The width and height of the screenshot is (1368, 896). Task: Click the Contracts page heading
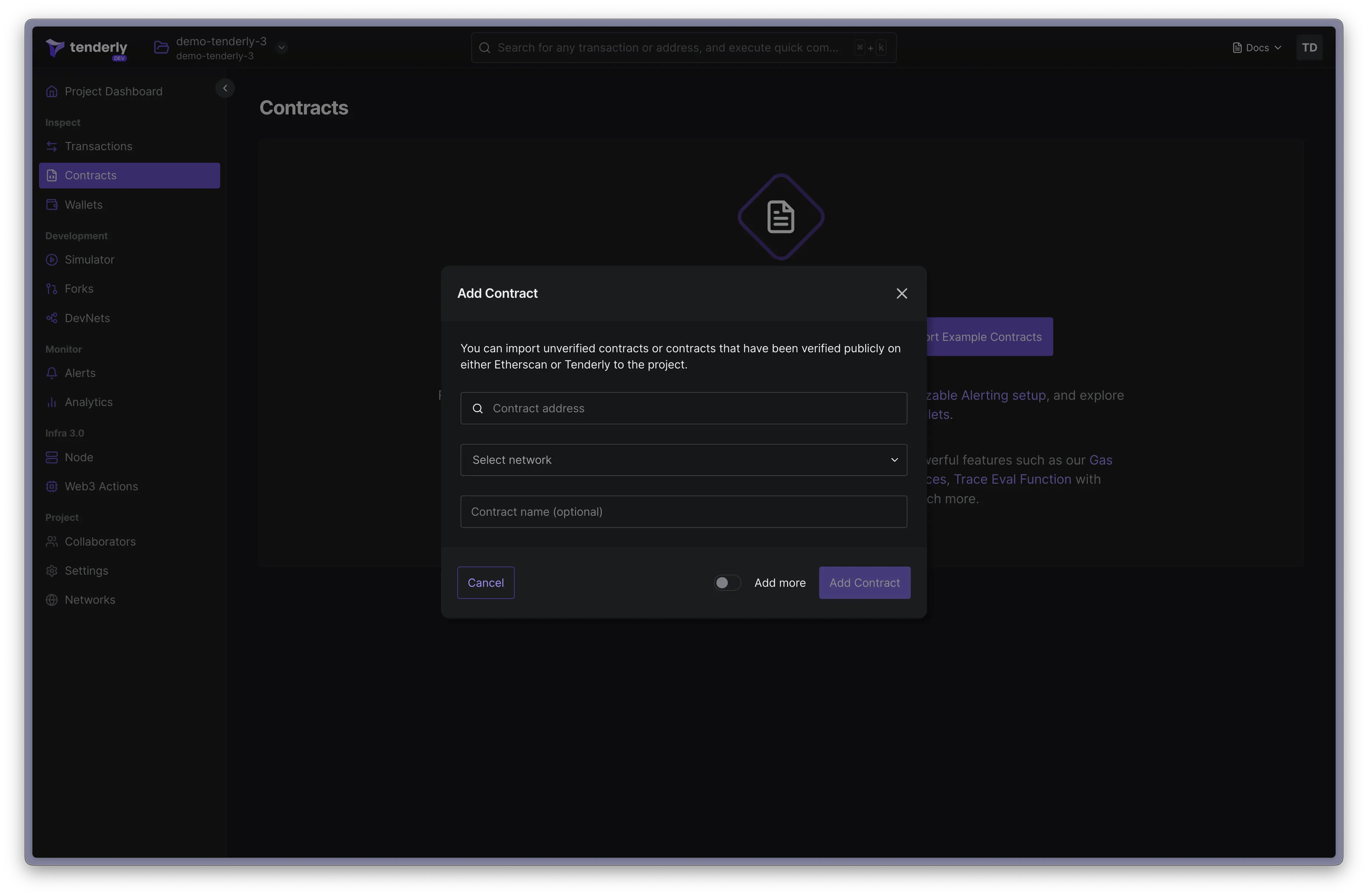(303, 107)
